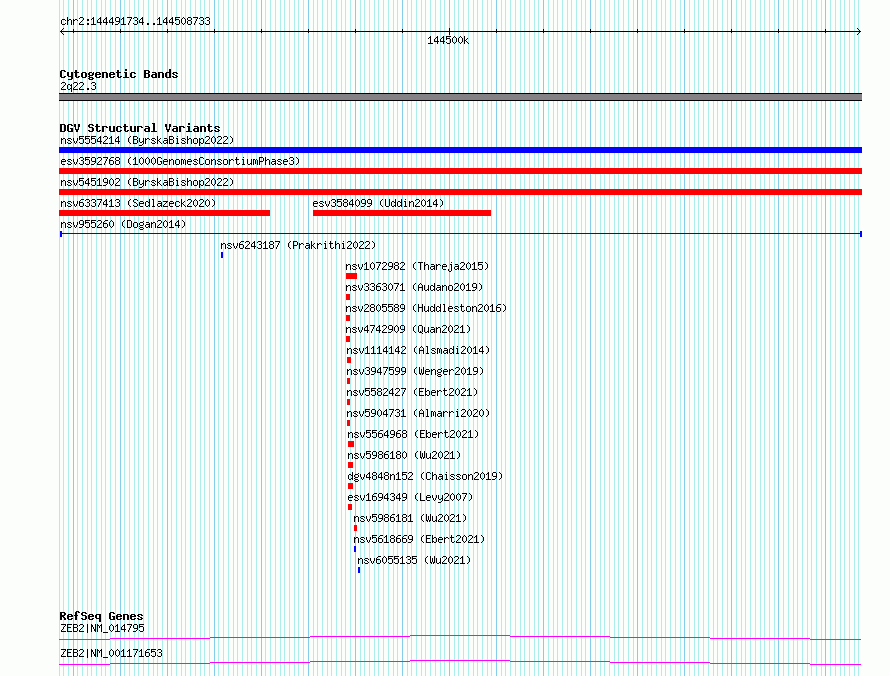This screenshot has width=890, height=676.
Task: Open nsv5986180 (Wu2021) label
Action: (x=404, y=455)
